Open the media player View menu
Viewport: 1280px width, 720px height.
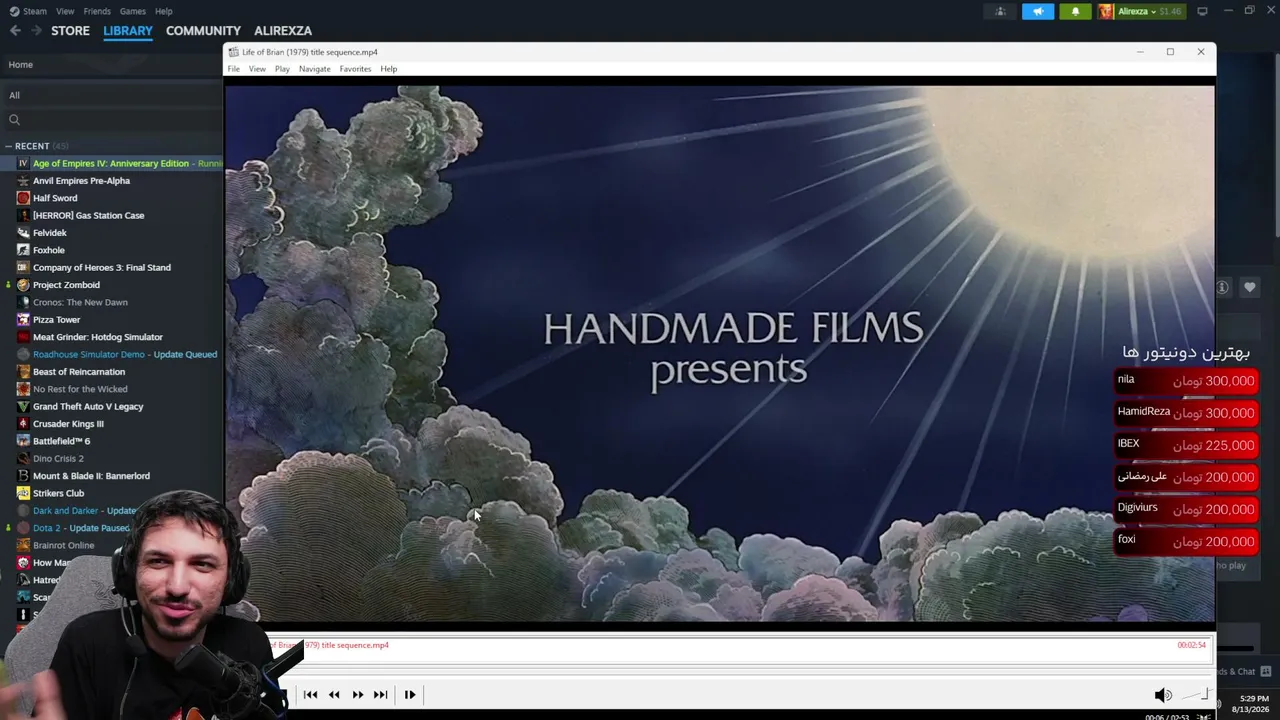[x=257, y=69]
